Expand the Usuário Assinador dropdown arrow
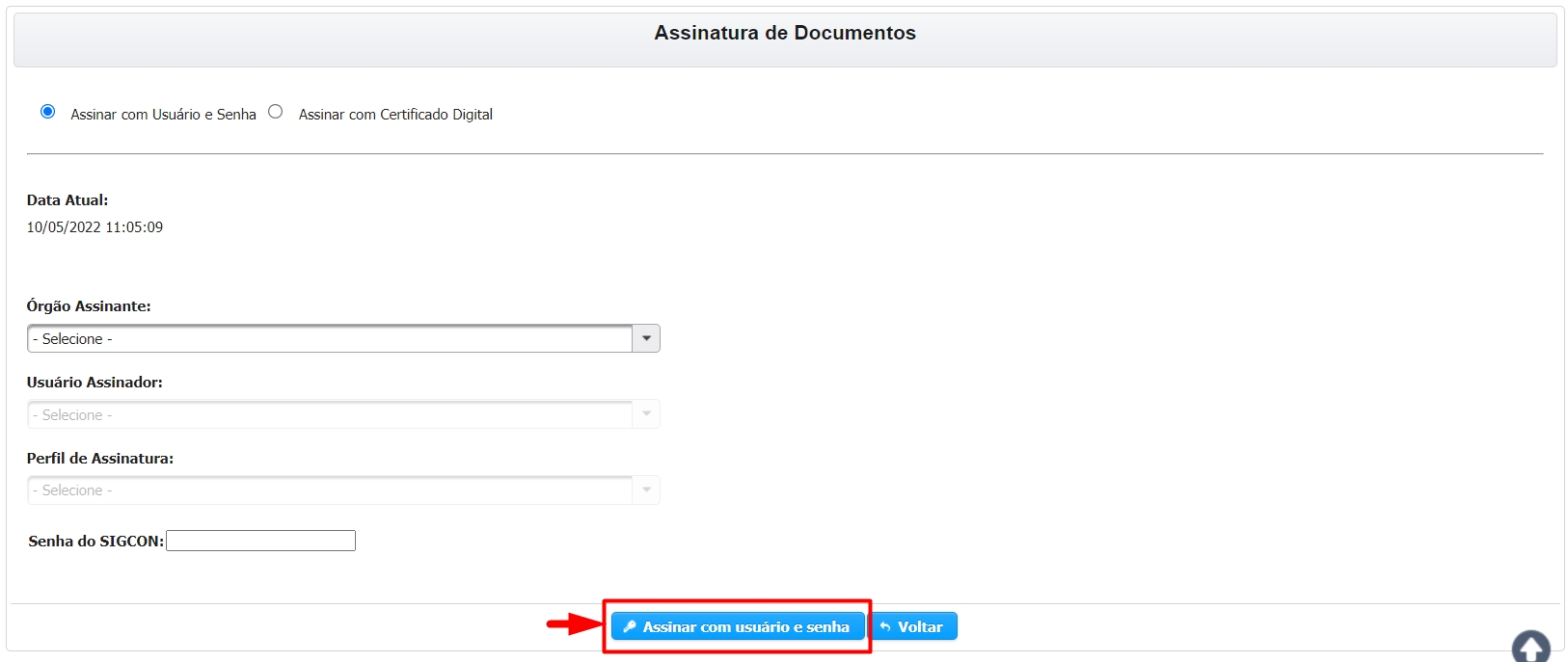This screenshot has height=662, width=1568. pyautogui.click(x=646, y=414)
